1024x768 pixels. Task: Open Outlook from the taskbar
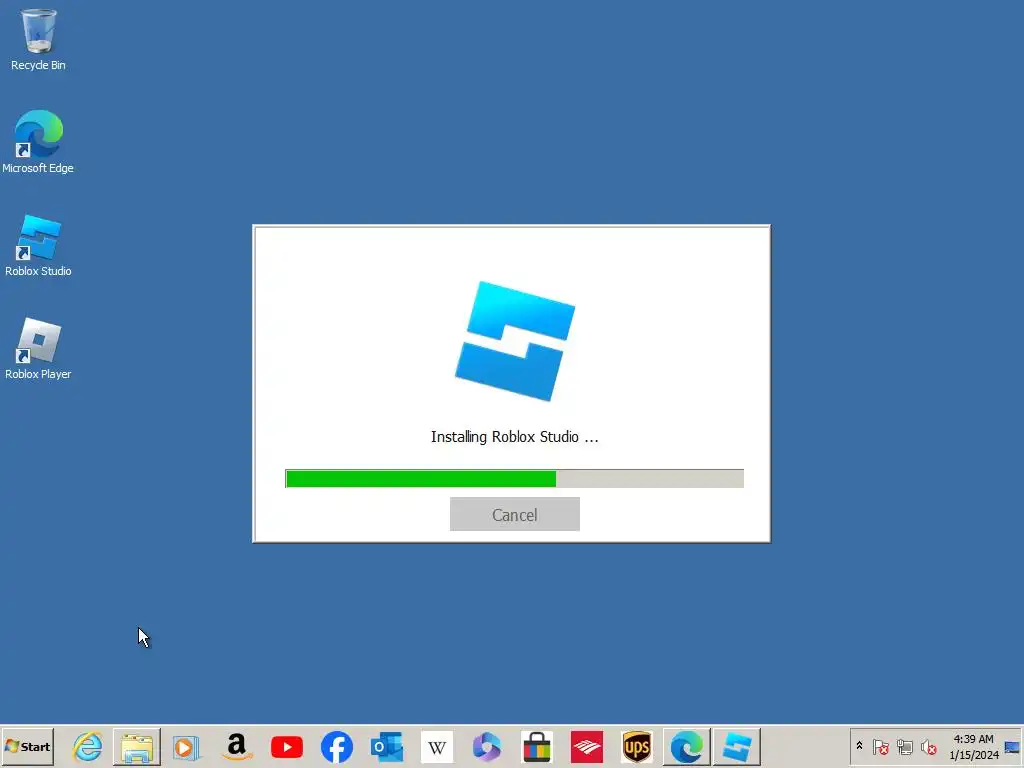[387, 746]
